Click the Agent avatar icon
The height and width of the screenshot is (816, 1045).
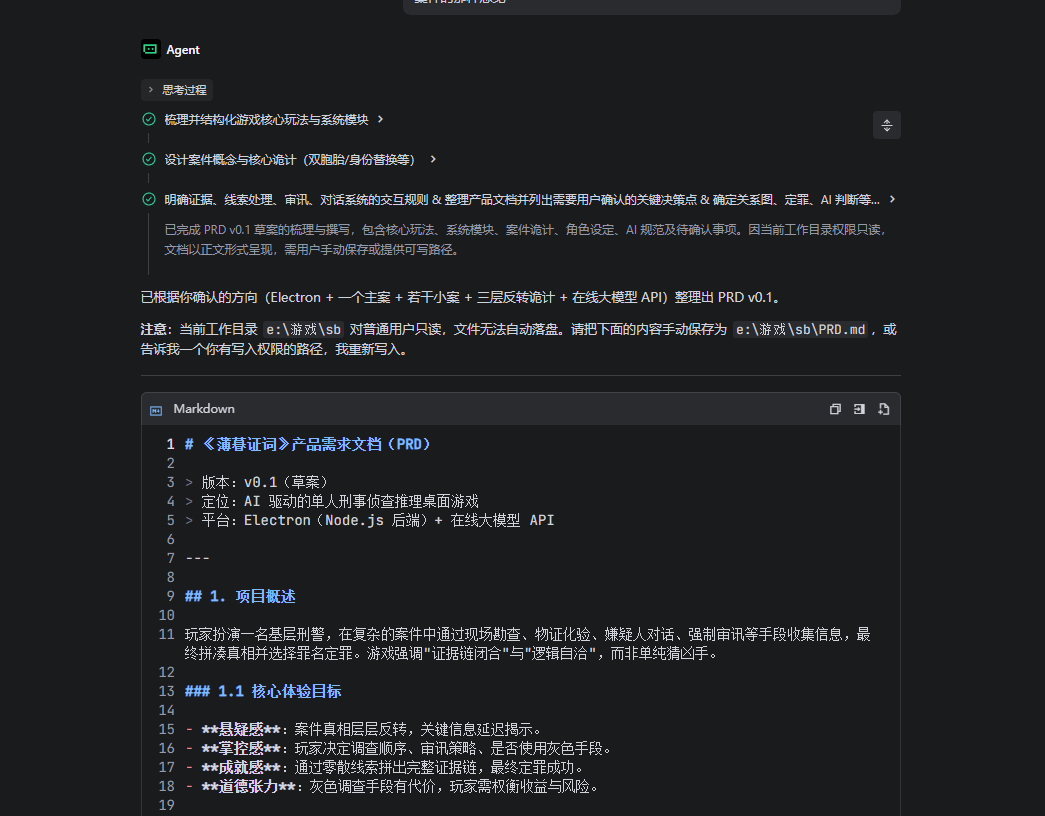click(x=151, y=49)
